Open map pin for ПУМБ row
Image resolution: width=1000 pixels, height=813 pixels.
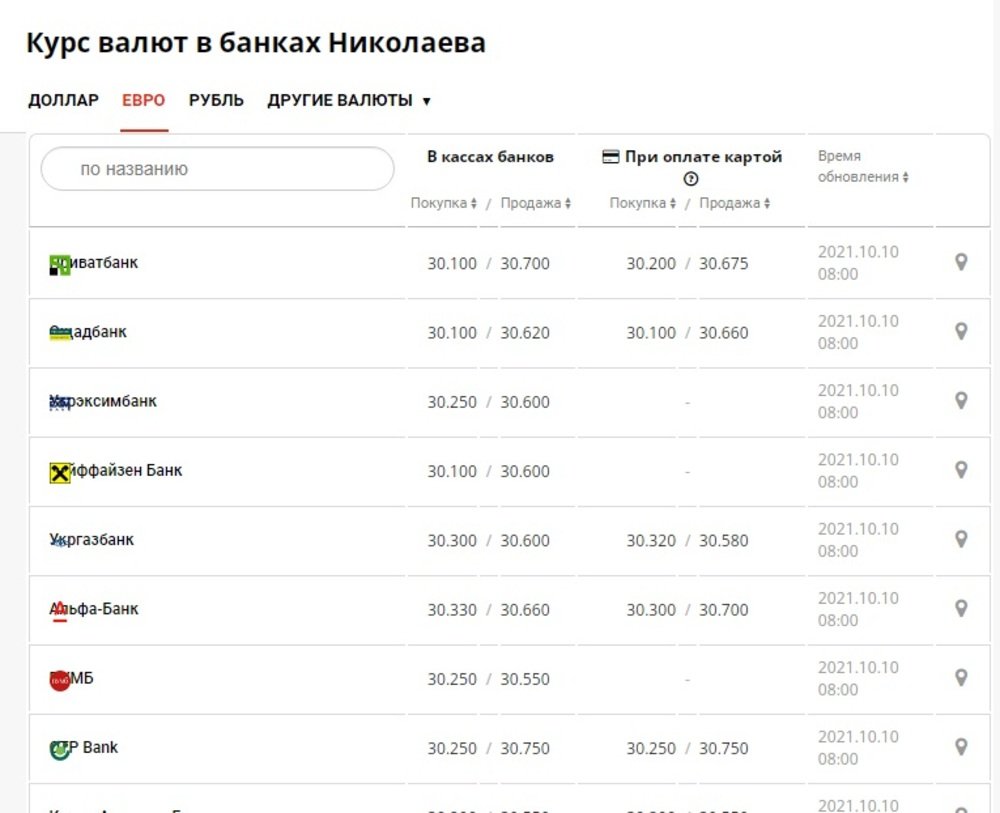pos(961,678)
